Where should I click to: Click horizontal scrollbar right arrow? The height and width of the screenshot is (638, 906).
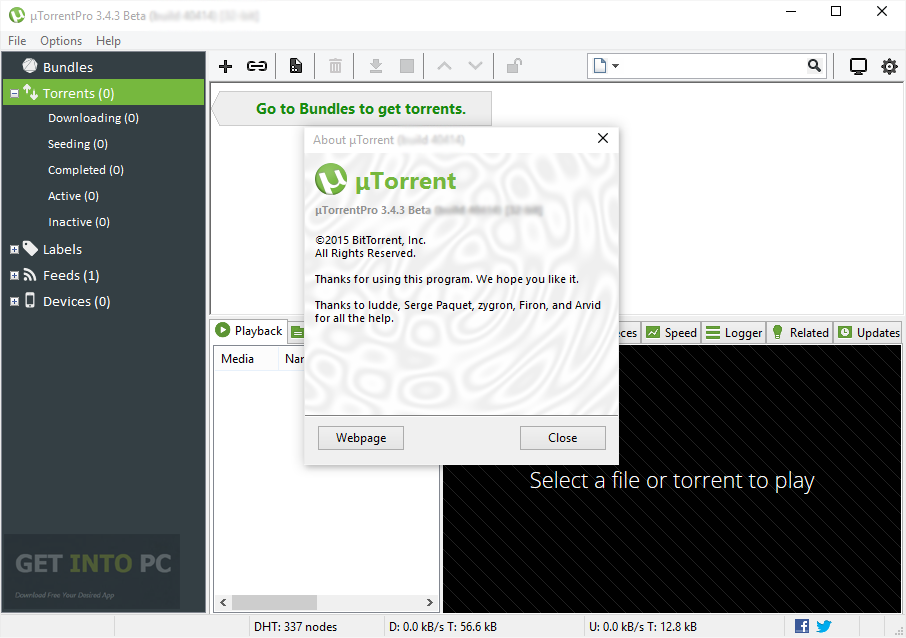[x=429, y=602]
